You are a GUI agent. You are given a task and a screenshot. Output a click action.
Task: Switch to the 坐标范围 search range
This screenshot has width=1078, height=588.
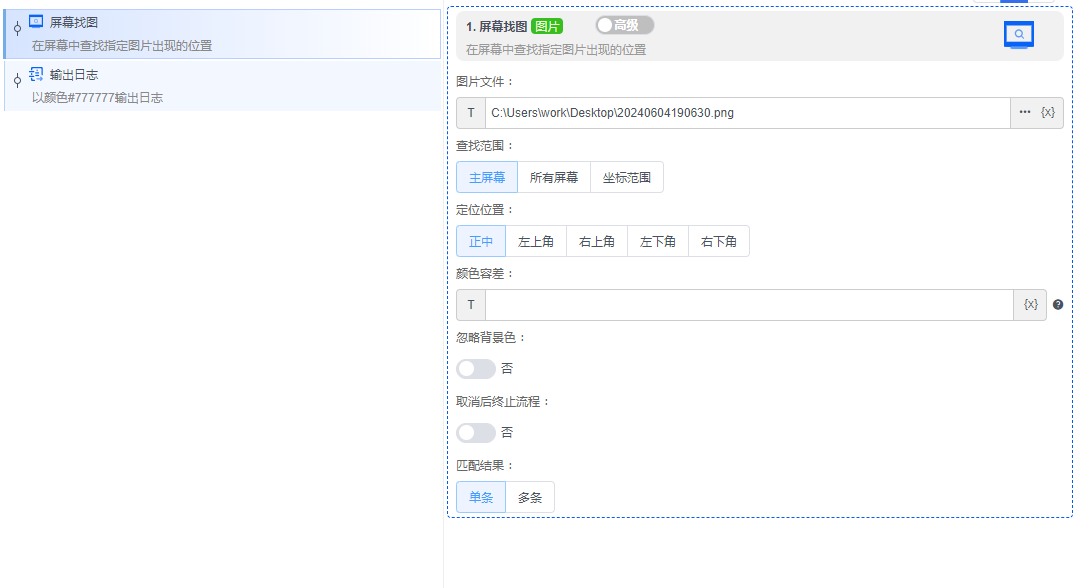click(x=626, y=177)
